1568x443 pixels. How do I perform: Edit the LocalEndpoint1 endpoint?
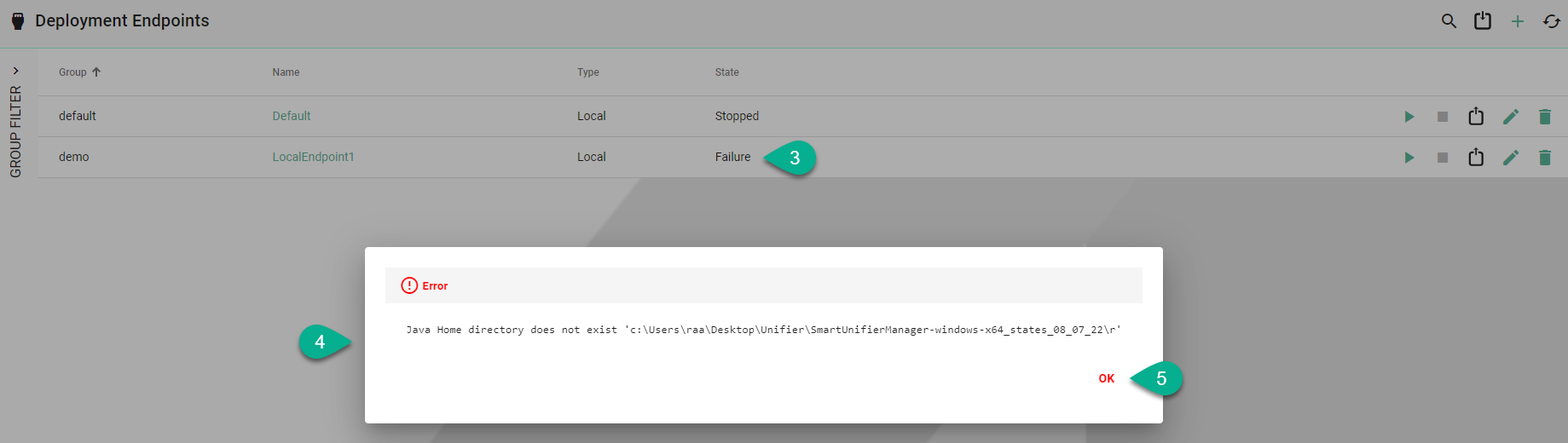[x=1511, y=158]
